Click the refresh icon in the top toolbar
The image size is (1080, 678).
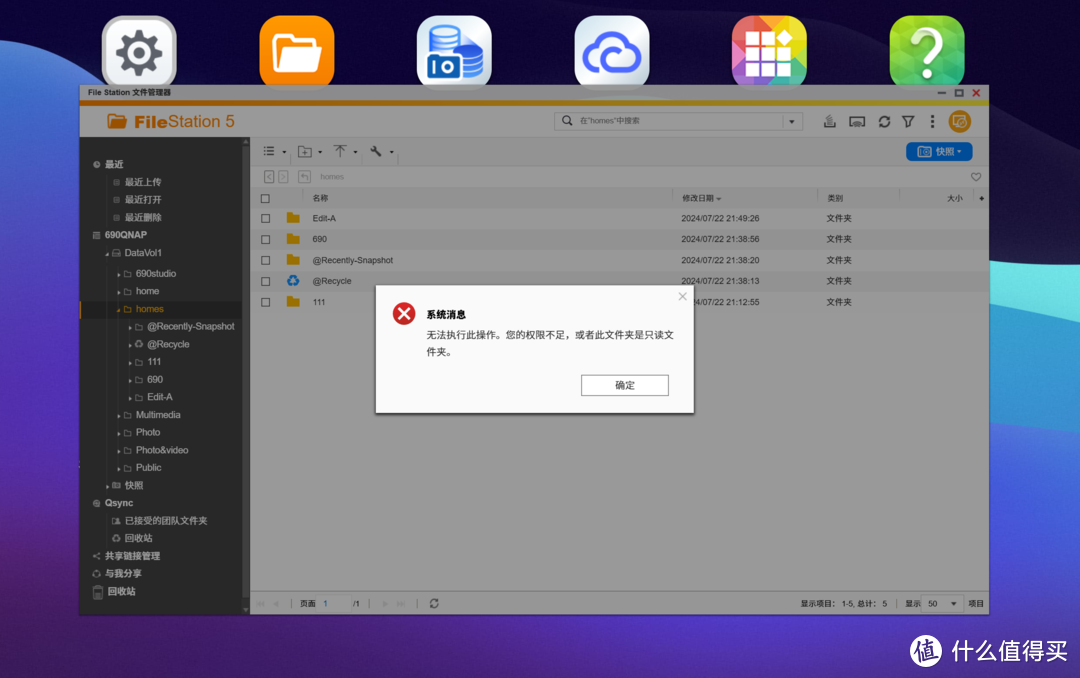click(x=884, y=122)
